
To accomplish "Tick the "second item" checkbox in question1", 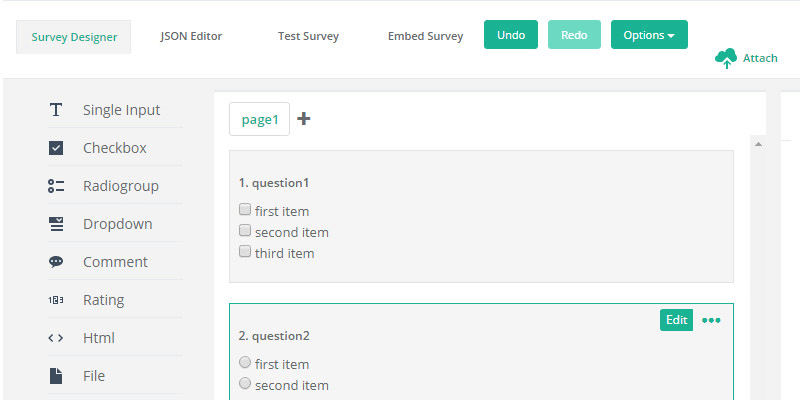I will (245, 231).
